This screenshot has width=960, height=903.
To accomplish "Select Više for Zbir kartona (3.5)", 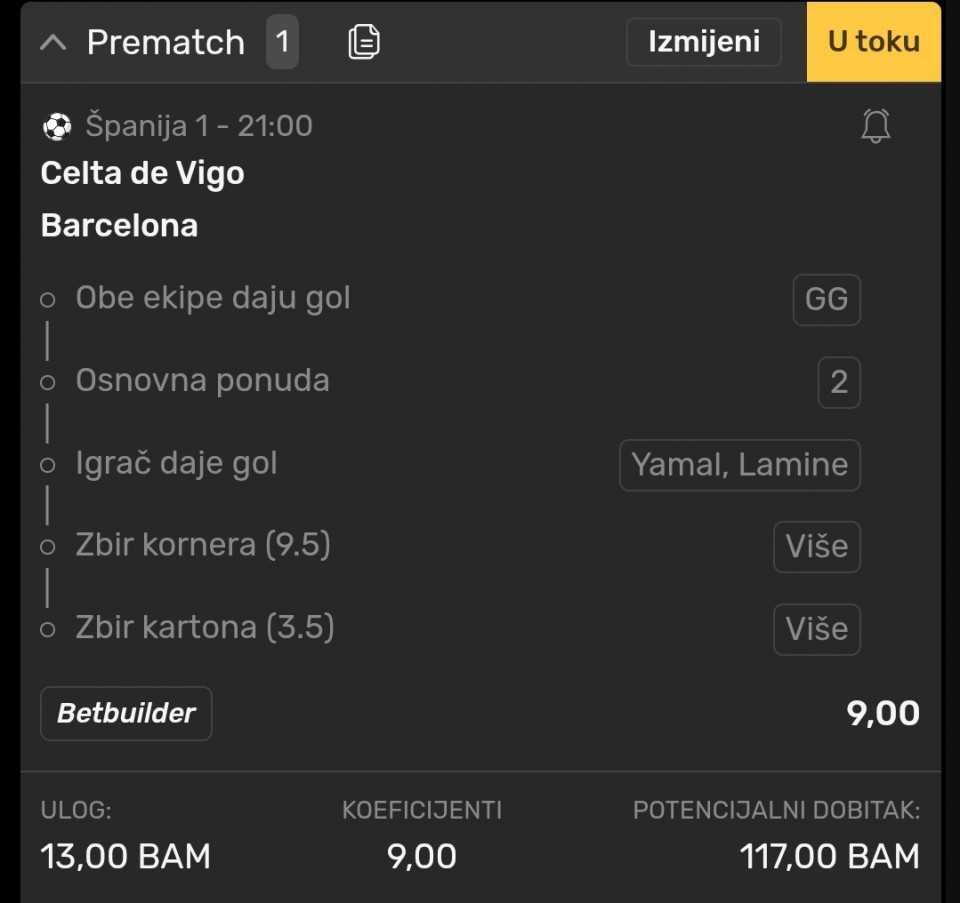I will point(816,629).
